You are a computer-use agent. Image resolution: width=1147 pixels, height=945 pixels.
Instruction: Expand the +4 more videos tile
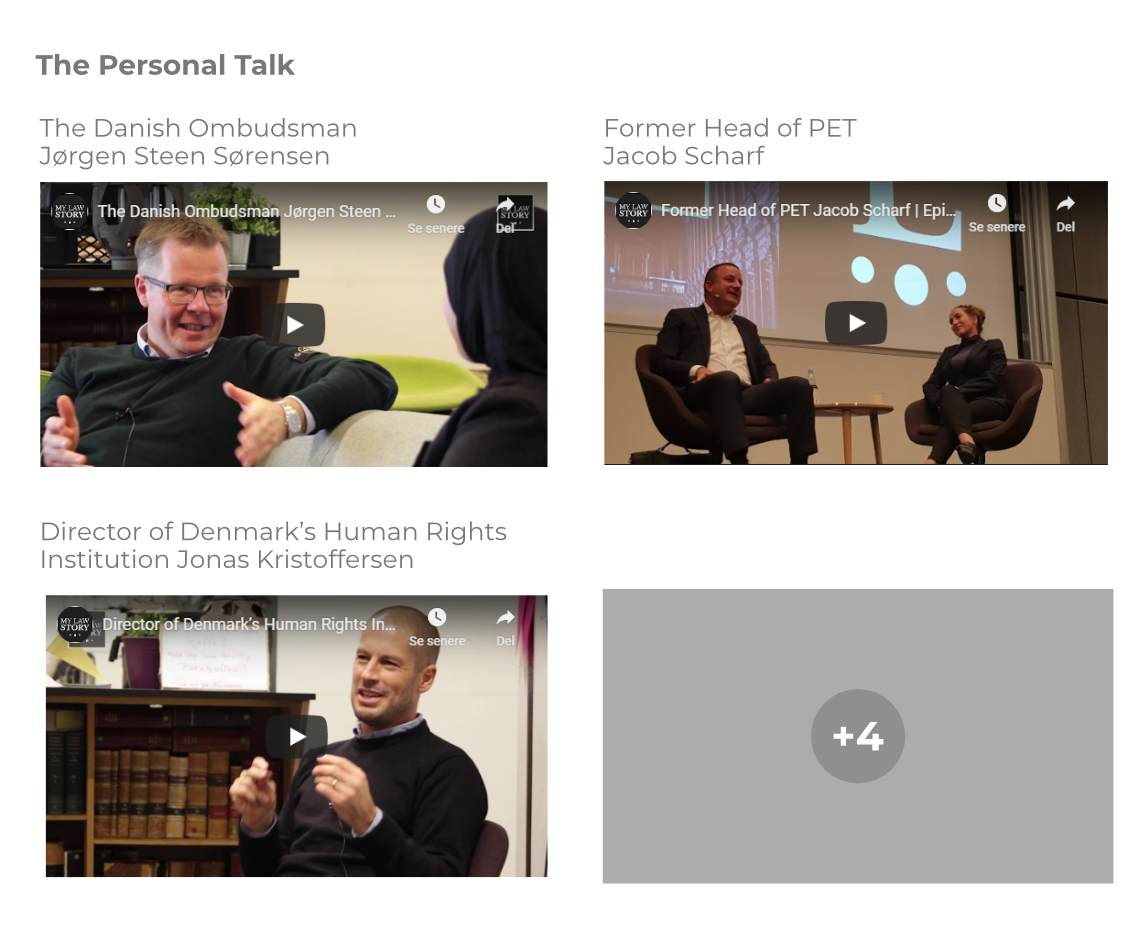coord(858,736)
